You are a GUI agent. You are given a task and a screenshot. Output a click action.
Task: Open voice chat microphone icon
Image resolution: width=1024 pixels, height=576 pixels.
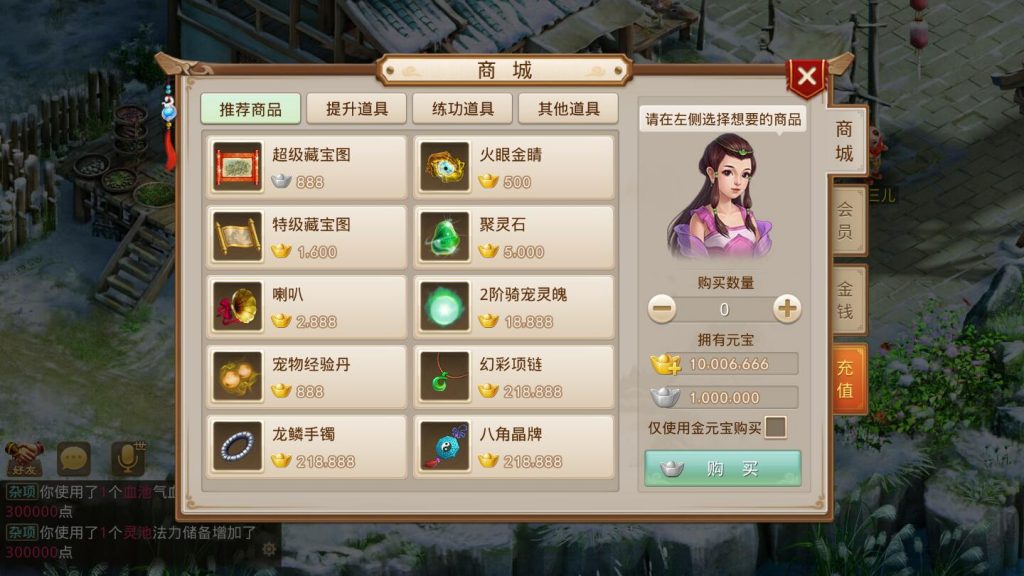(x=127, y=458)
